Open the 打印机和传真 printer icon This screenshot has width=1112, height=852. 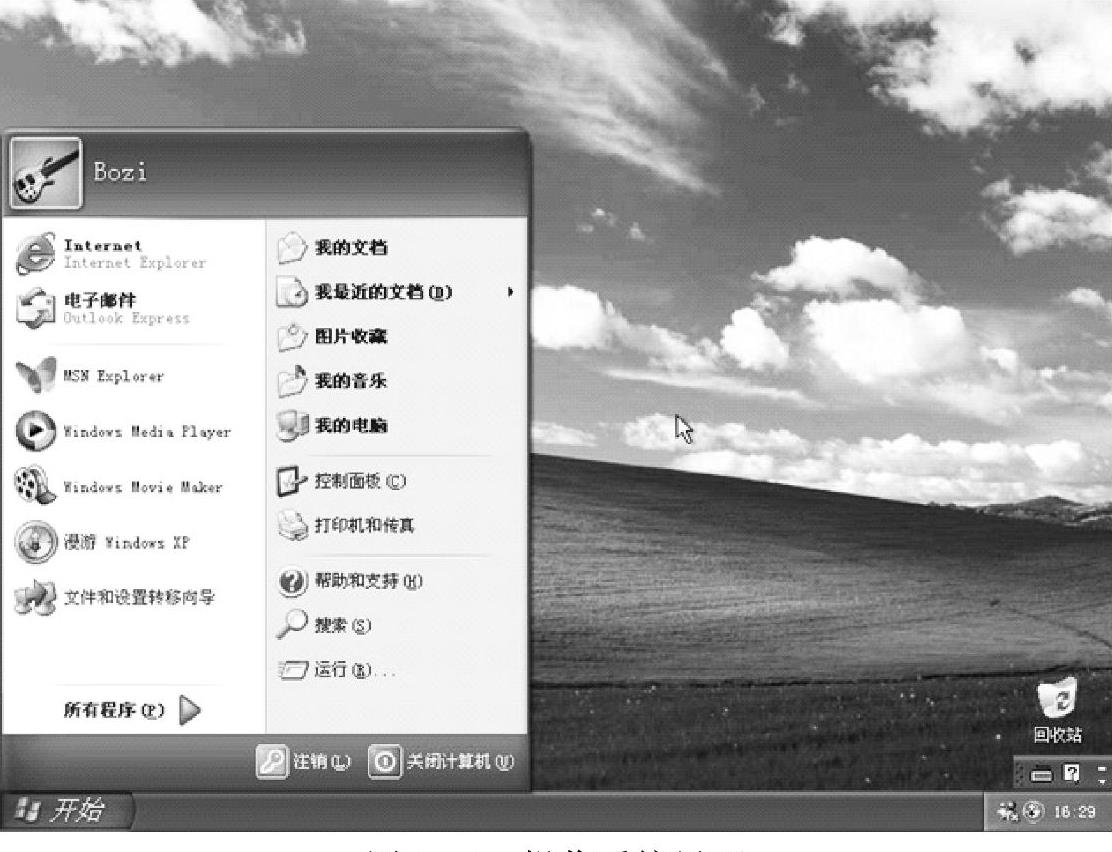coord(291,526)
